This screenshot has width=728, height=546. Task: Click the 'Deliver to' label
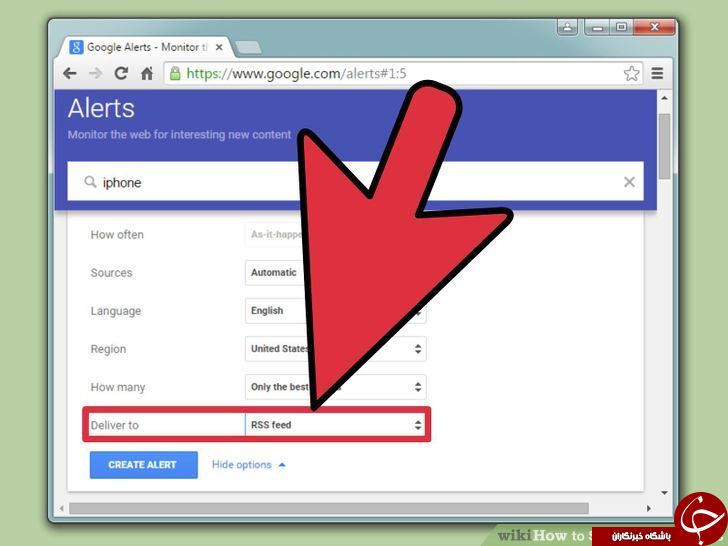coord(115,425)
